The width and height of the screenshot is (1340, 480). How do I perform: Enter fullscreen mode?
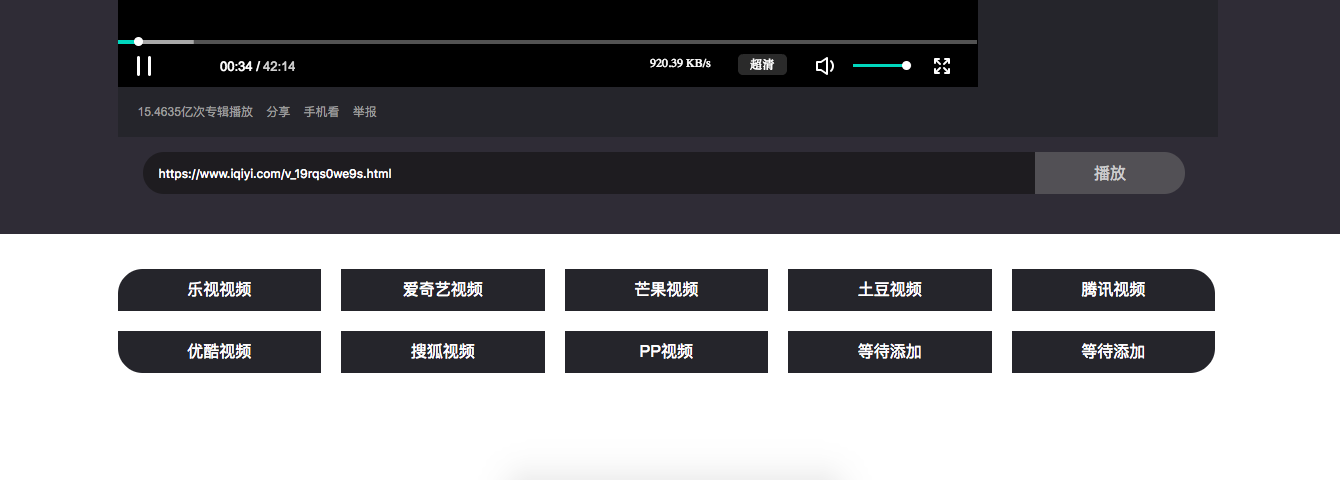(x=942, y=66)
